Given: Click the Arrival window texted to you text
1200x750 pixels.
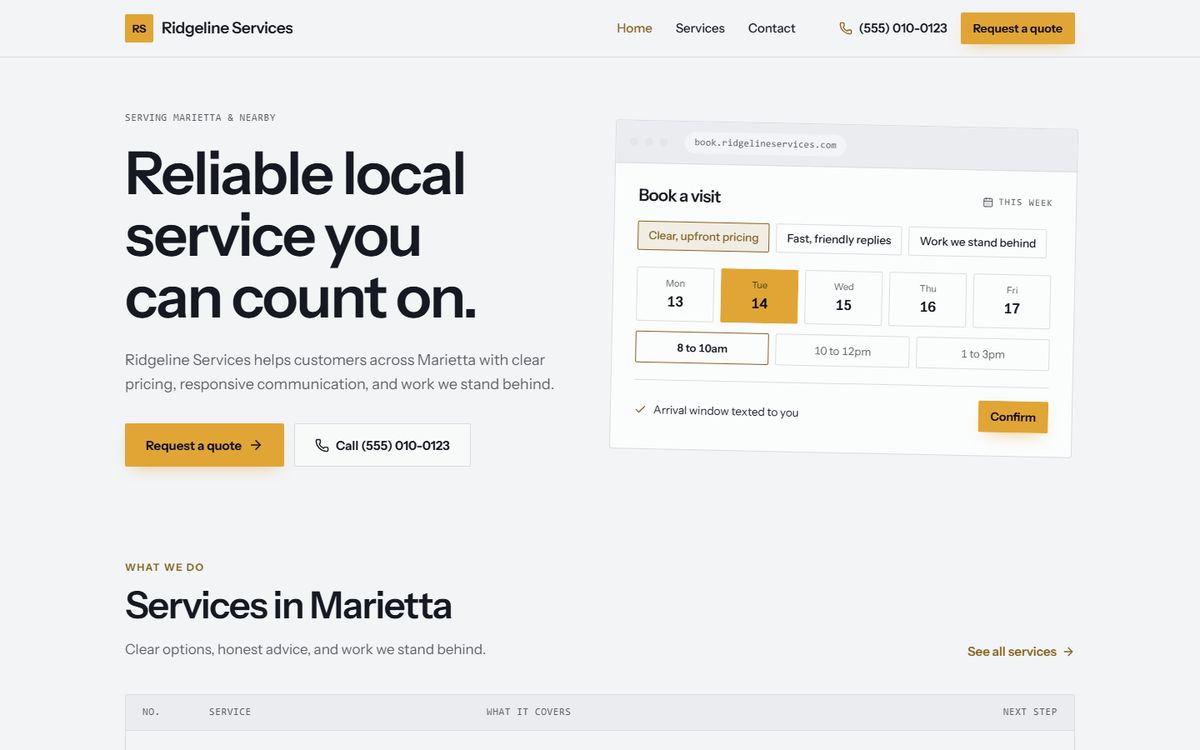Looking at the screenshot, I should tap(726, 411).
